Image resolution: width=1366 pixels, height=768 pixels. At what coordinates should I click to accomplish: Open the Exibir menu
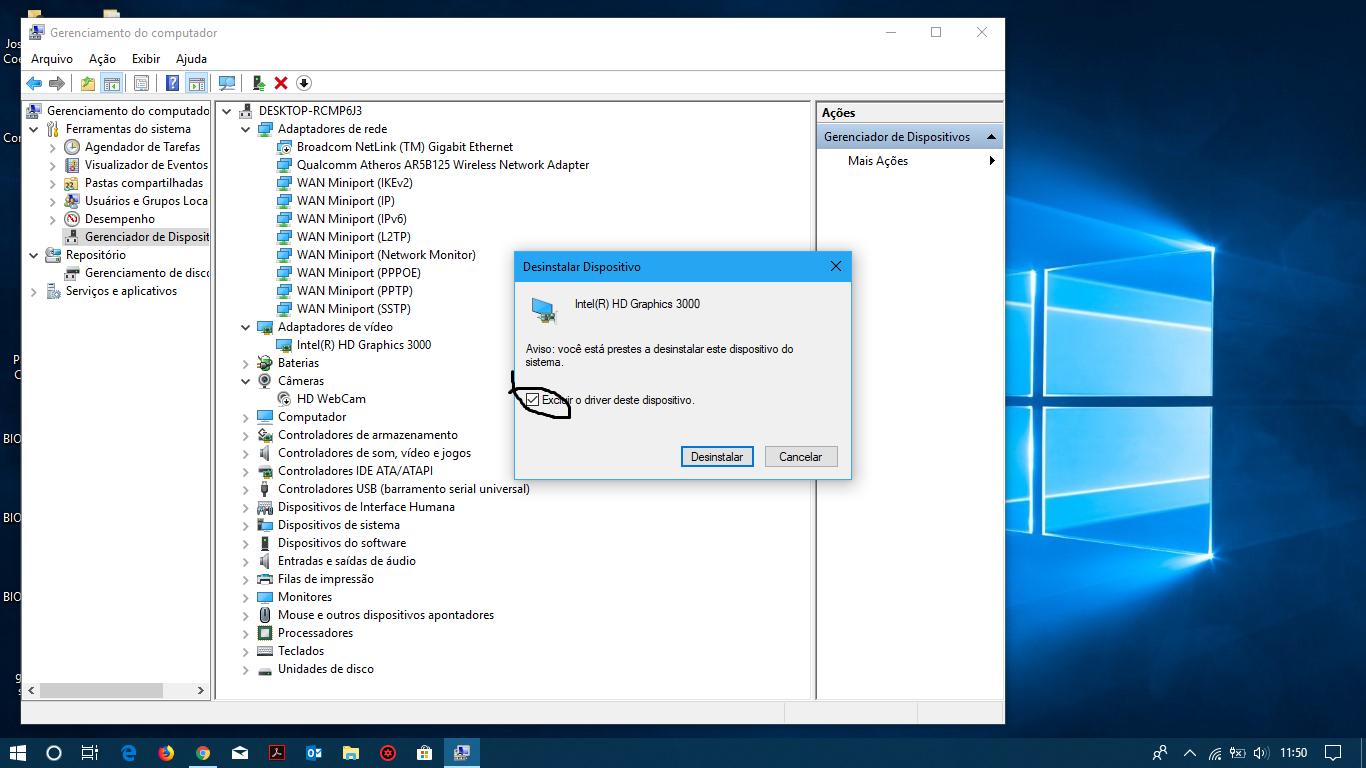[x=146, y=59]
